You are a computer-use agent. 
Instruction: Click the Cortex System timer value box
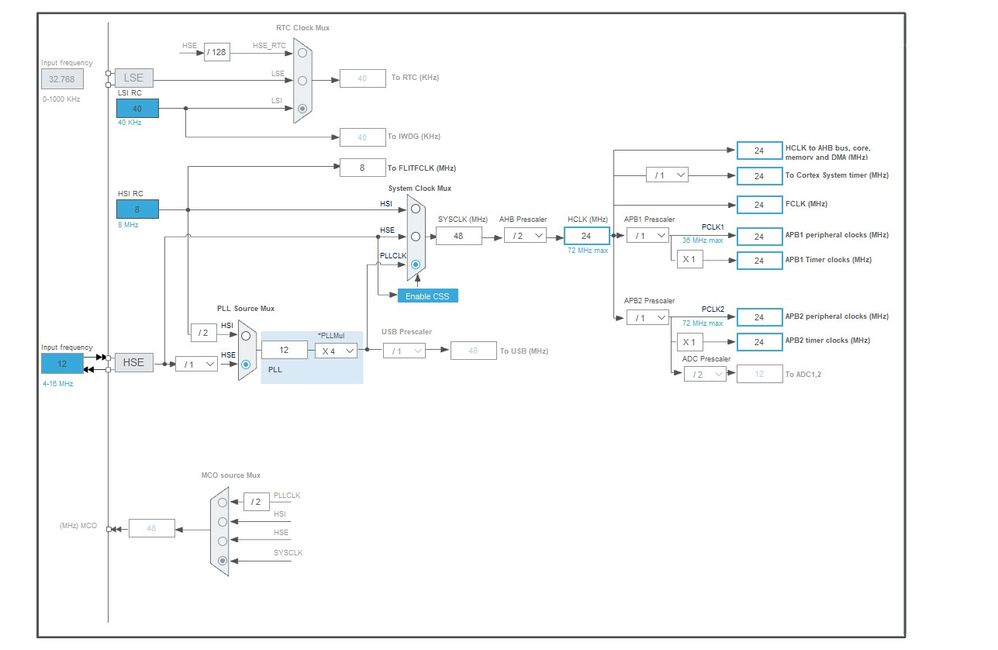pyautogui.click(x=759, y=176)
